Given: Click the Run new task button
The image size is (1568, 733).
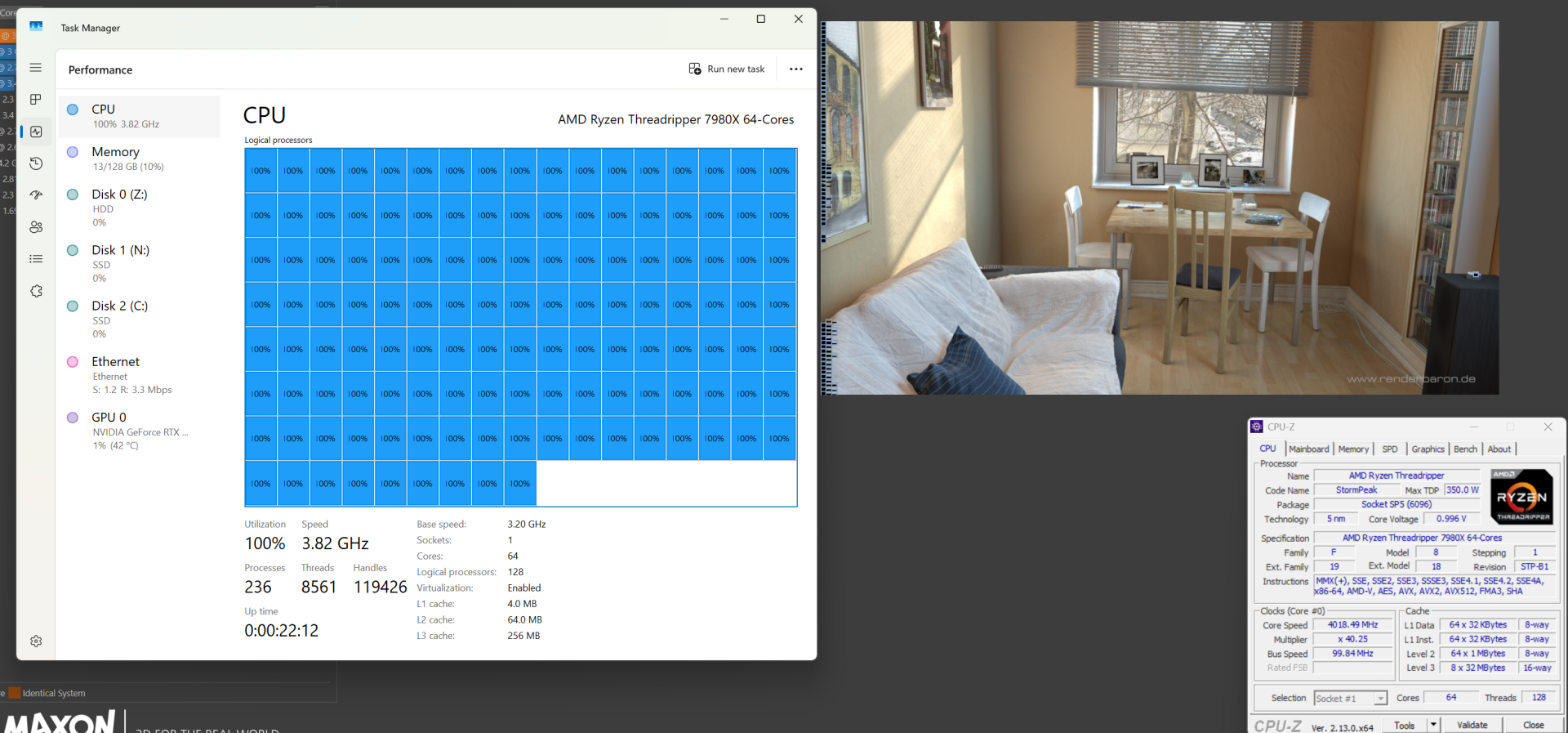Looking at the screenshot, I should coord(727,69).
